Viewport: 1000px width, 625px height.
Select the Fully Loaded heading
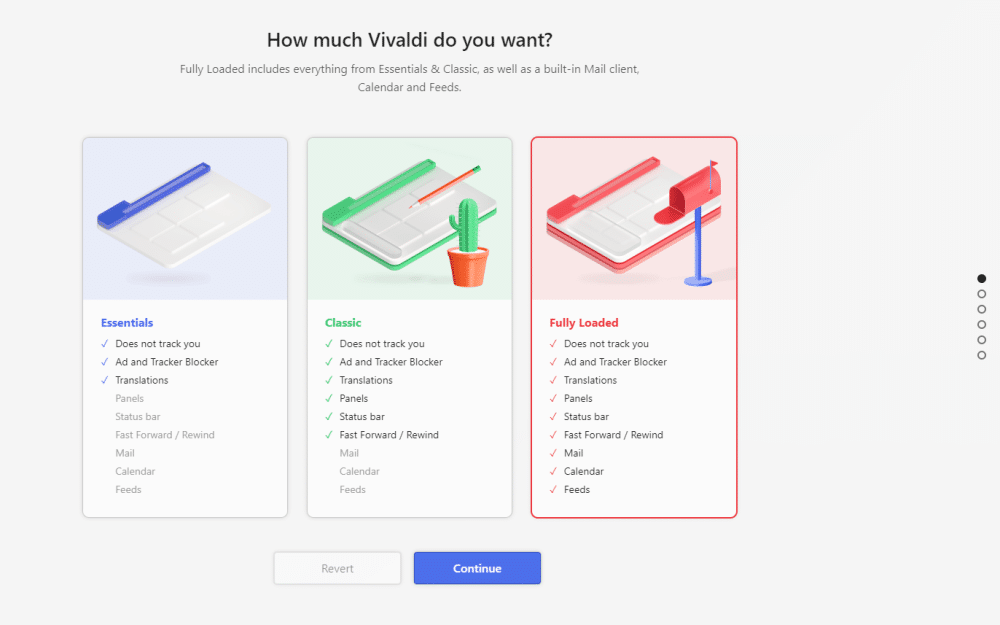(584, 323)
